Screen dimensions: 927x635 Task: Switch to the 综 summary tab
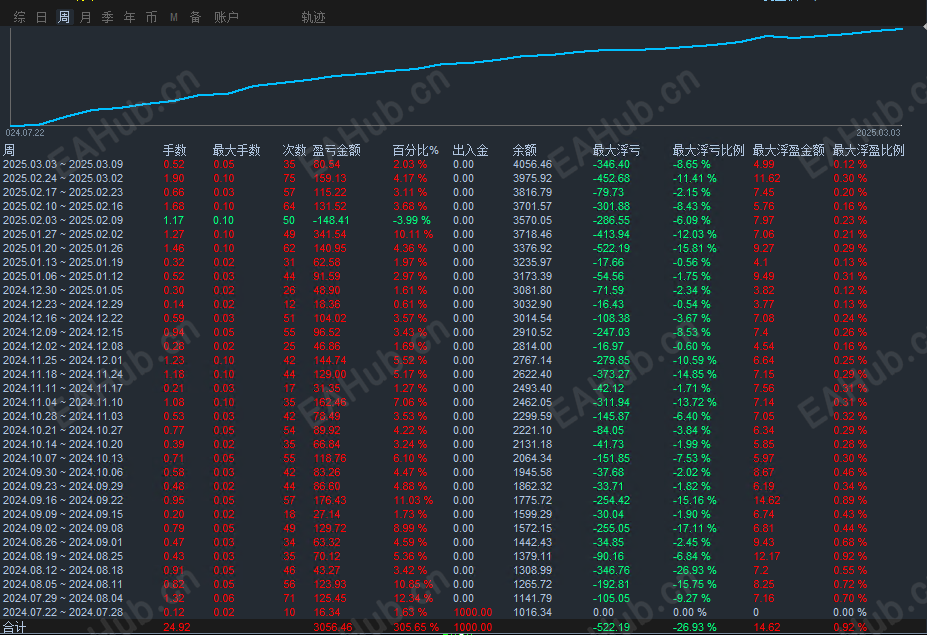click(x=20, y=17)
